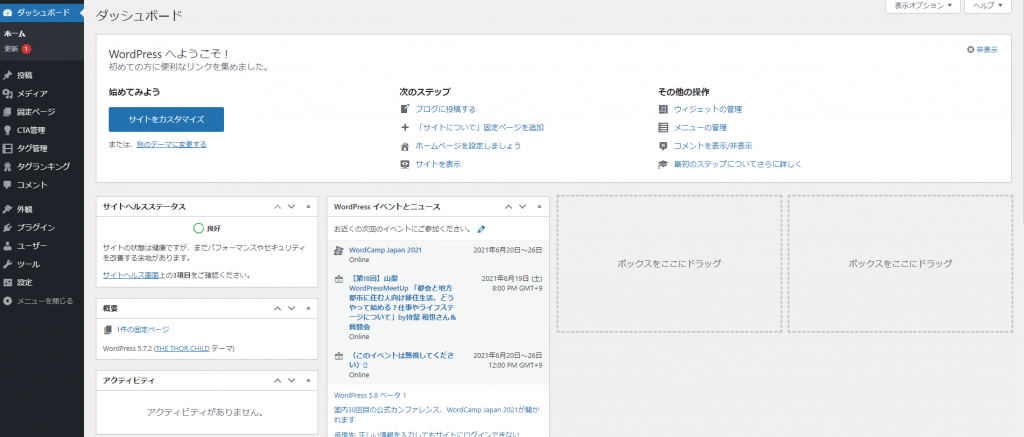Click the pushpin icon next to 投稿
This screenshot has width=1024, height=437.
point(8,75)
